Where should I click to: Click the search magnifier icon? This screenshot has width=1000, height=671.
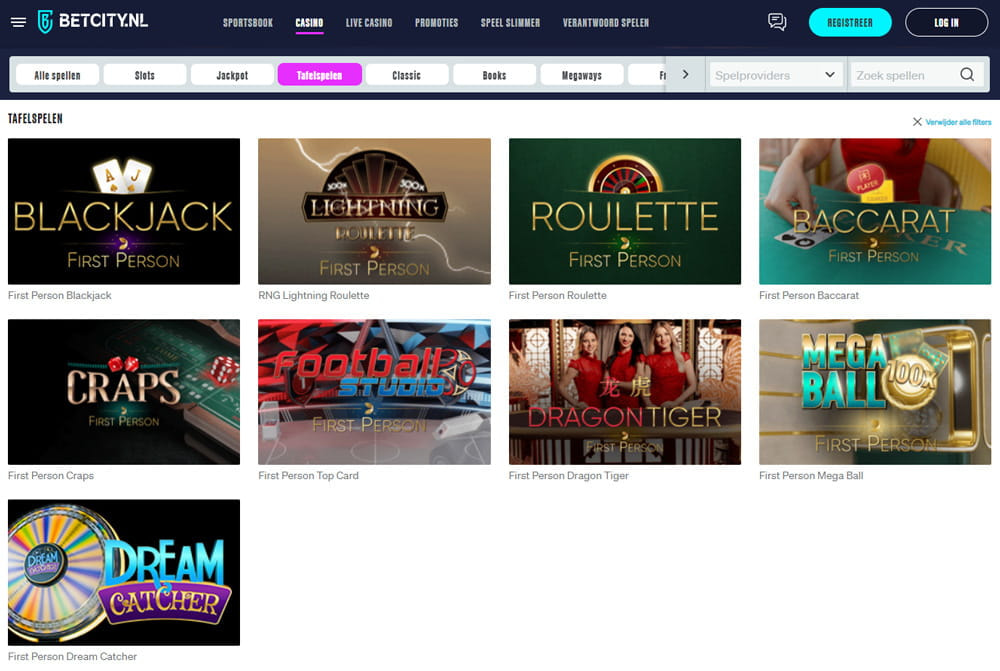(967, 75)
